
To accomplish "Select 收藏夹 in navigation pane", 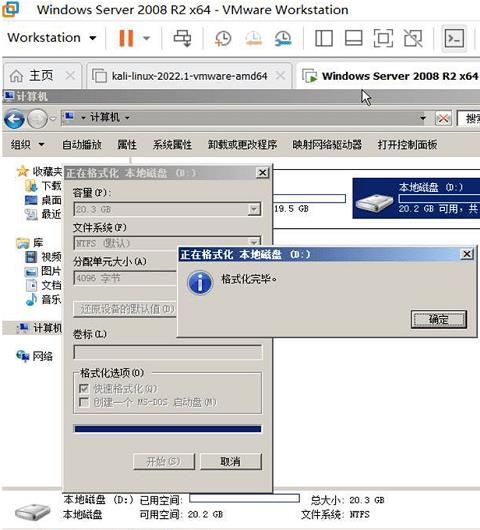I will point(39,171).
